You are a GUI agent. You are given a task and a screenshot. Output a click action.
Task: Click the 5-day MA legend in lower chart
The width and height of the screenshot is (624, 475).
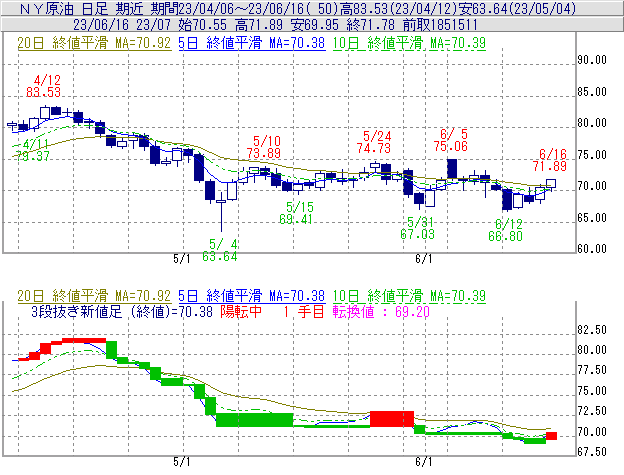click(x=252, y=296)
